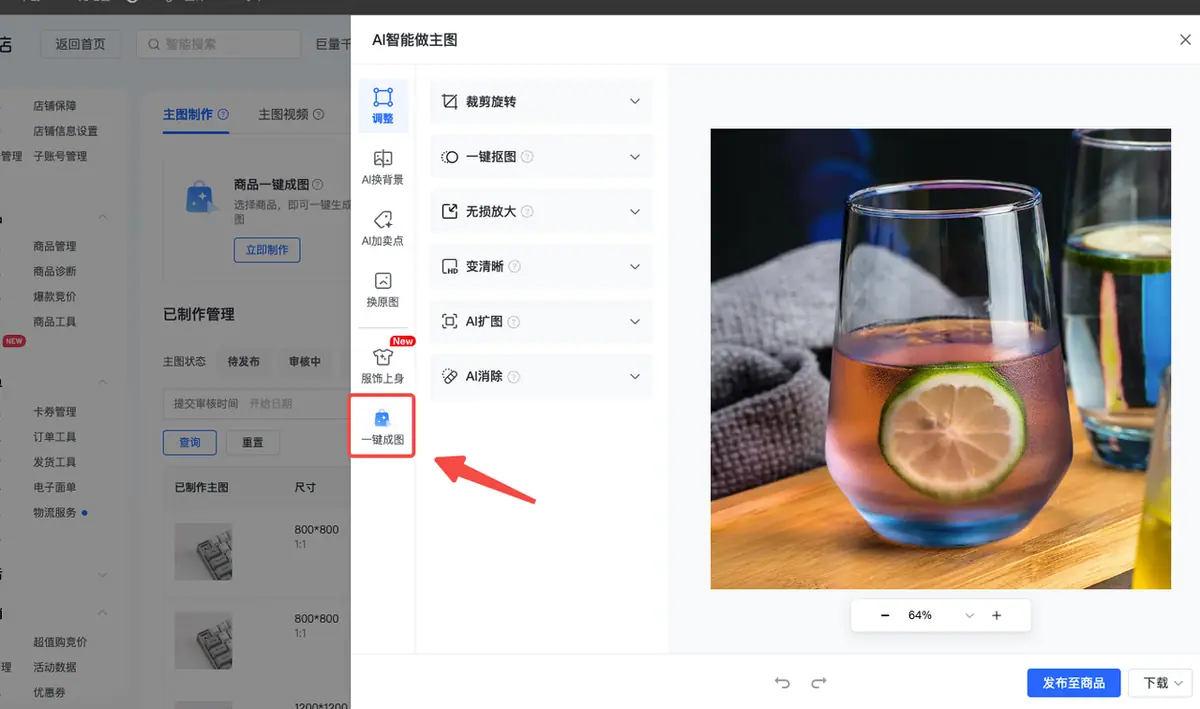Click the crop icon beside 裁剪旋转

[449, 101]
